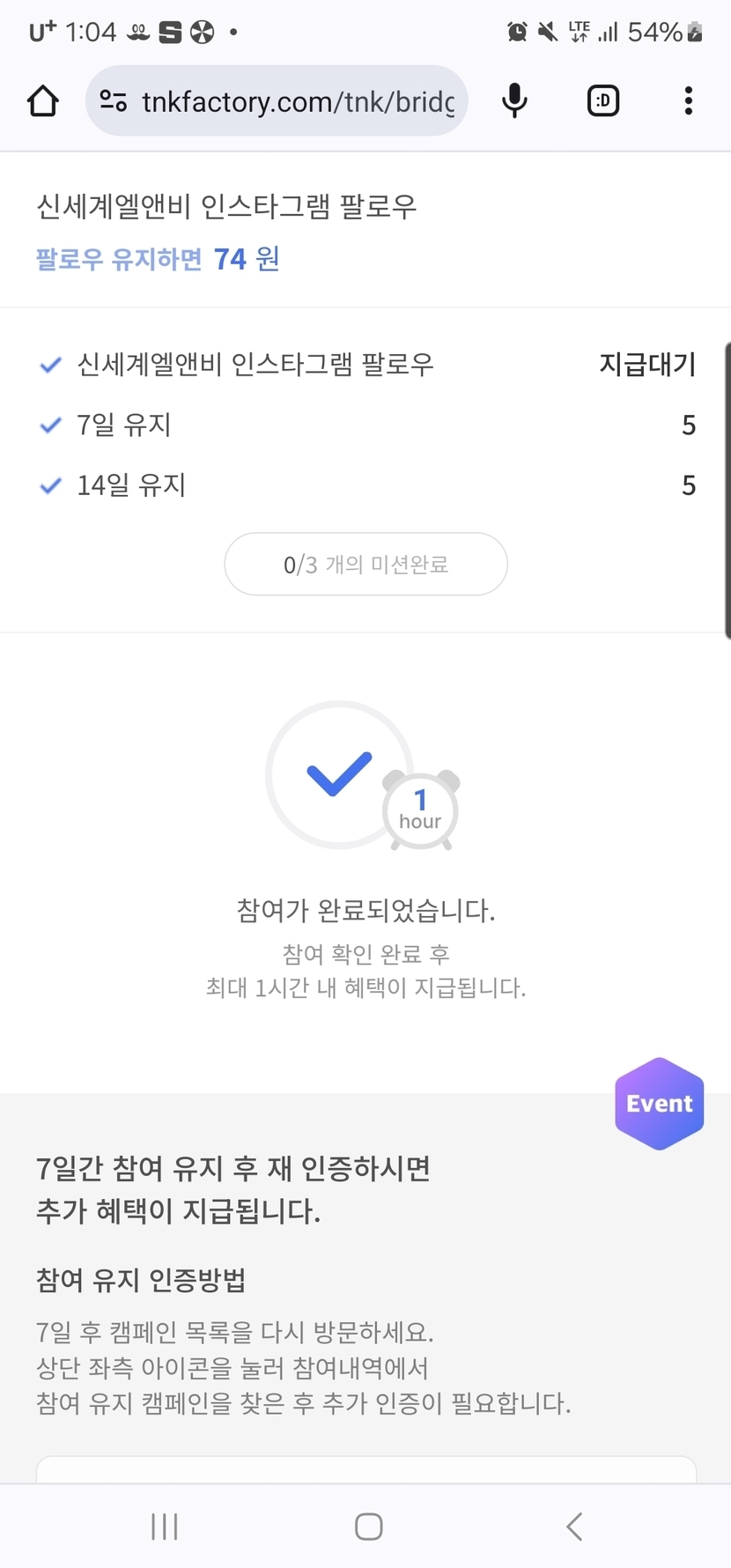Tap checkmark beside 신세계엘앤비 인스타그램 팔로우 mission
The width and height of the screenshot is (731, 1568).
click(51, 365)
